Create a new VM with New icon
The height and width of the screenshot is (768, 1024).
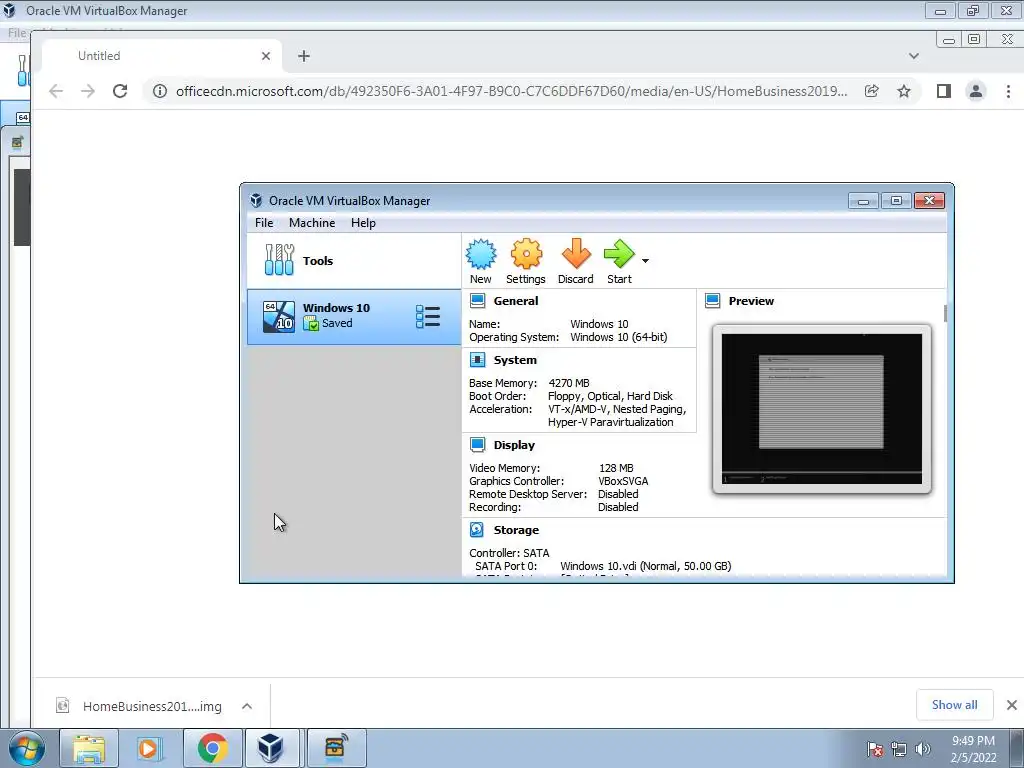(481, 261)
